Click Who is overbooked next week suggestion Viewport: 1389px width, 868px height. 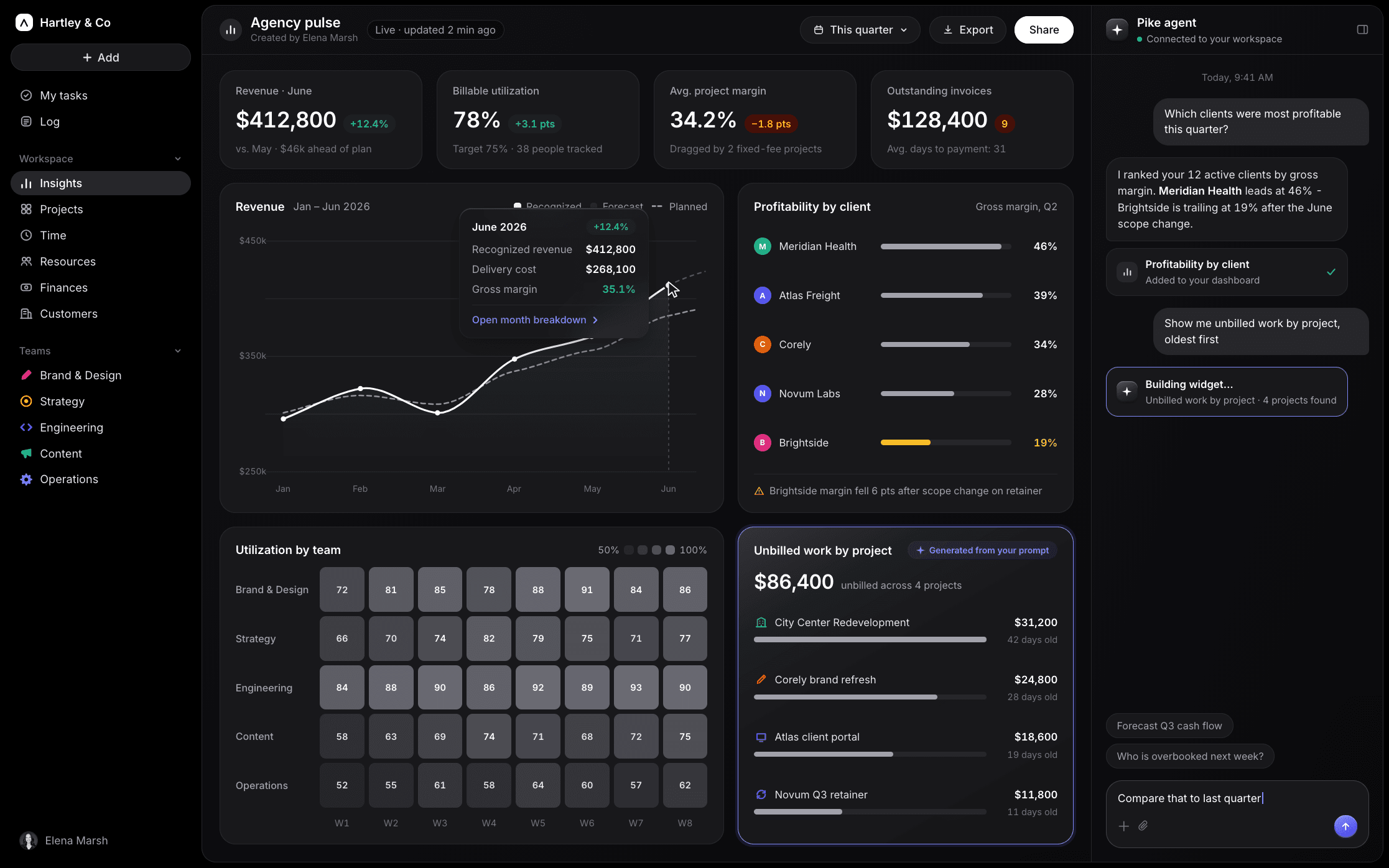1189,756
